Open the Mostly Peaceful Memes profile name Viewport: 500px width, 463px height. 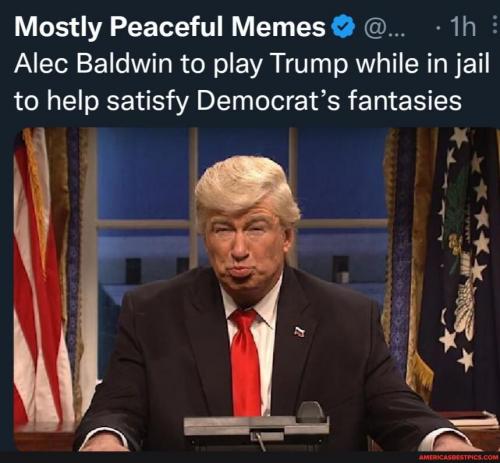[x=170, y=27]
